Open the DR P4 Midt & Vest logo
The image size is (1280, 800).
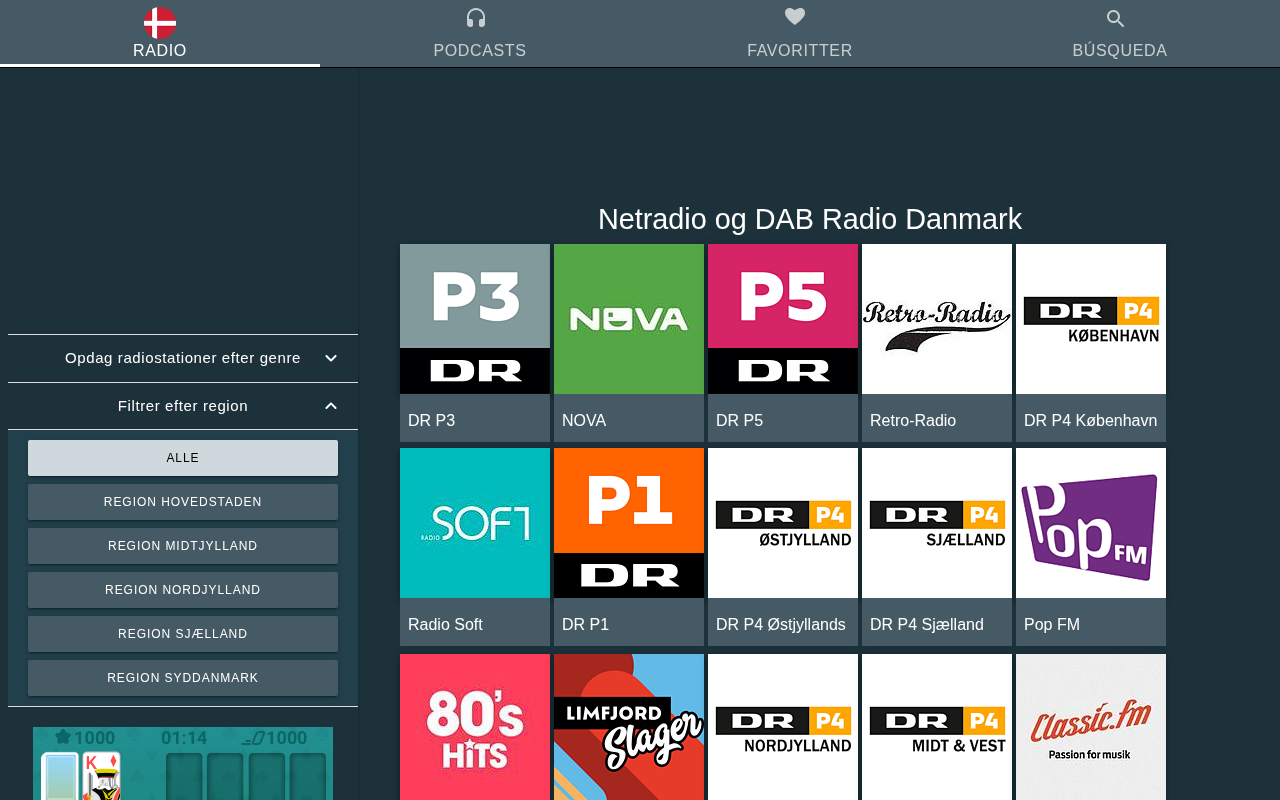coord(937,727)
